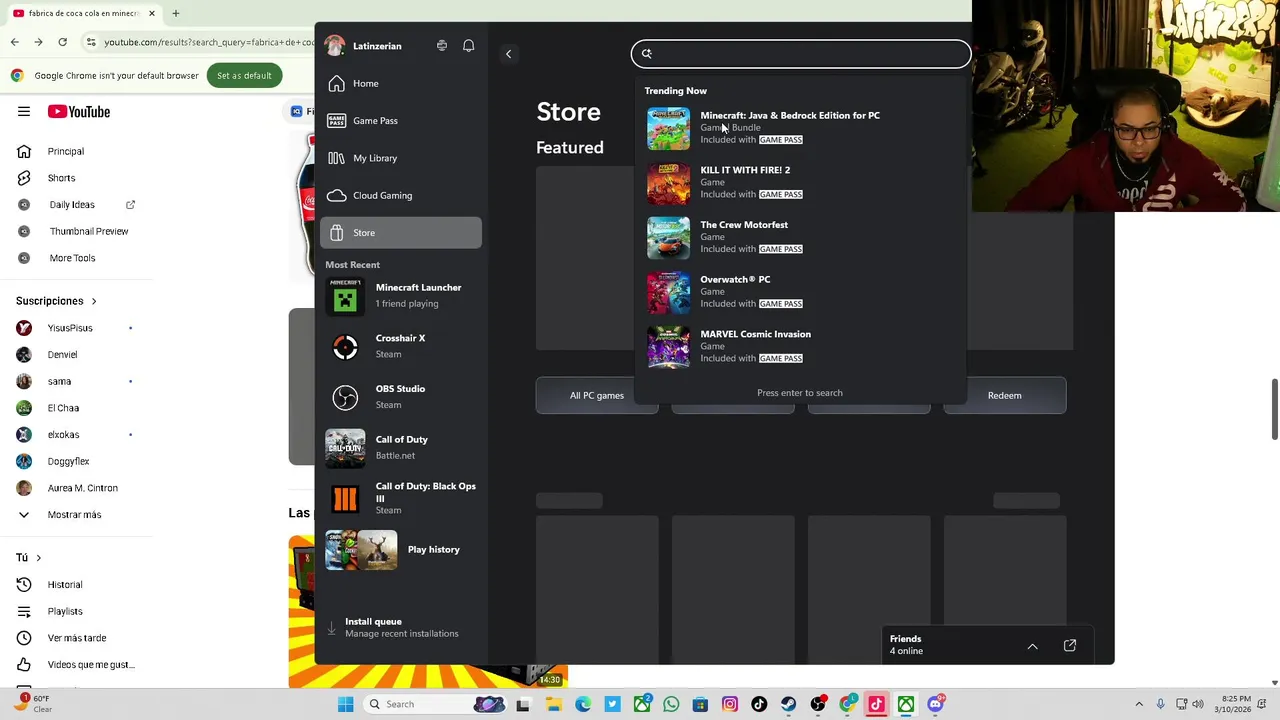Image resolution: width=1280 pixels, height=720 pixels.
Task: Open the Latinzerian profile avatar
Action: tap(335, 46)
